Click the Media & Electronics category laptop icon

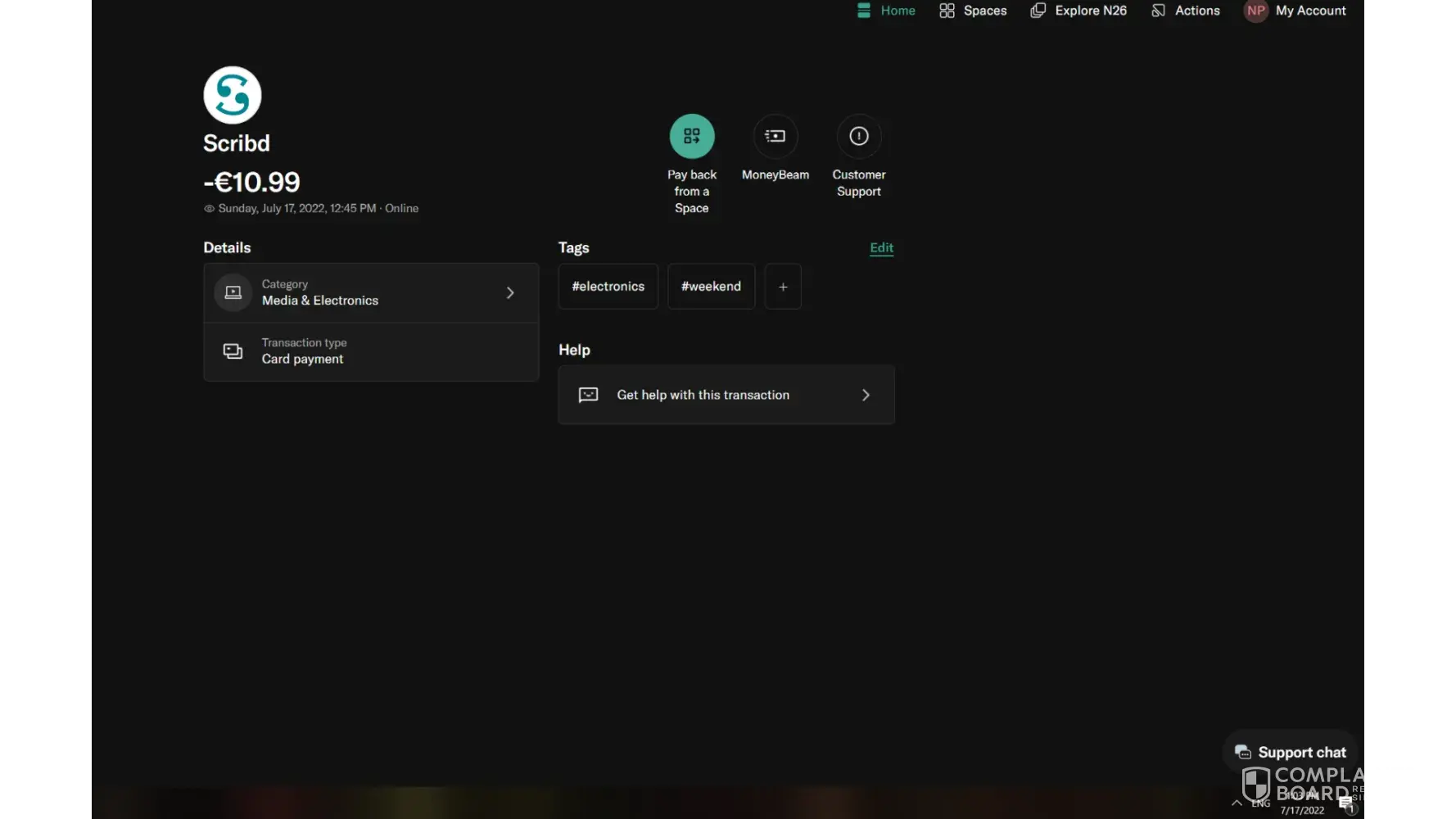click(x=233, y=292)
